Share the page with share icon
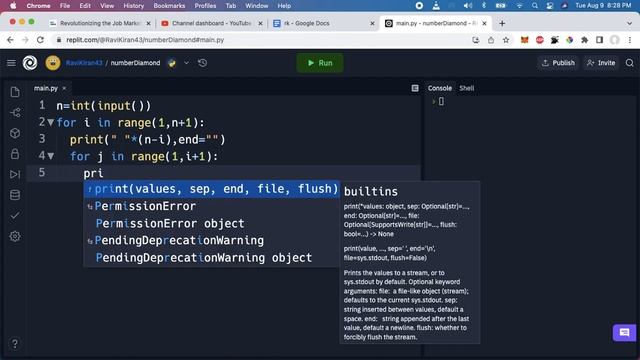Screen dimensions: 640x360 point(491,40)
